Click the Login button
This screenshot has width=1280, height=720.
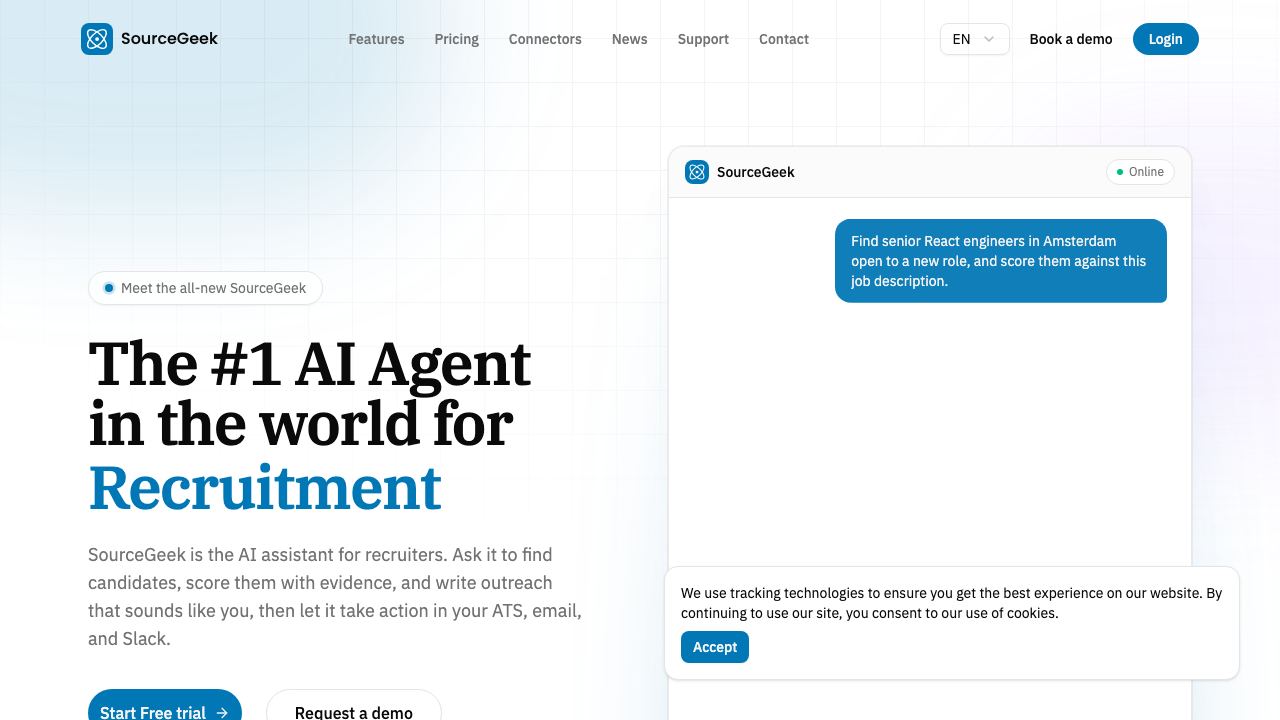click(1166, 39)
